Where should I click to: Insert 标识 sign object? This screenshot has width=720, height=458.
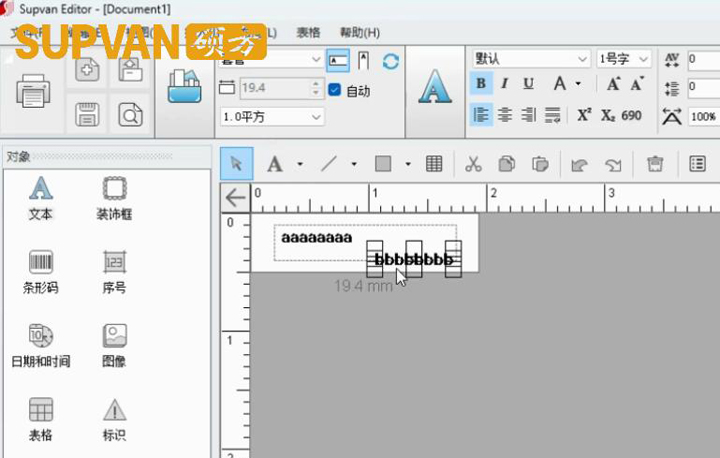click(x=114, y=419)
